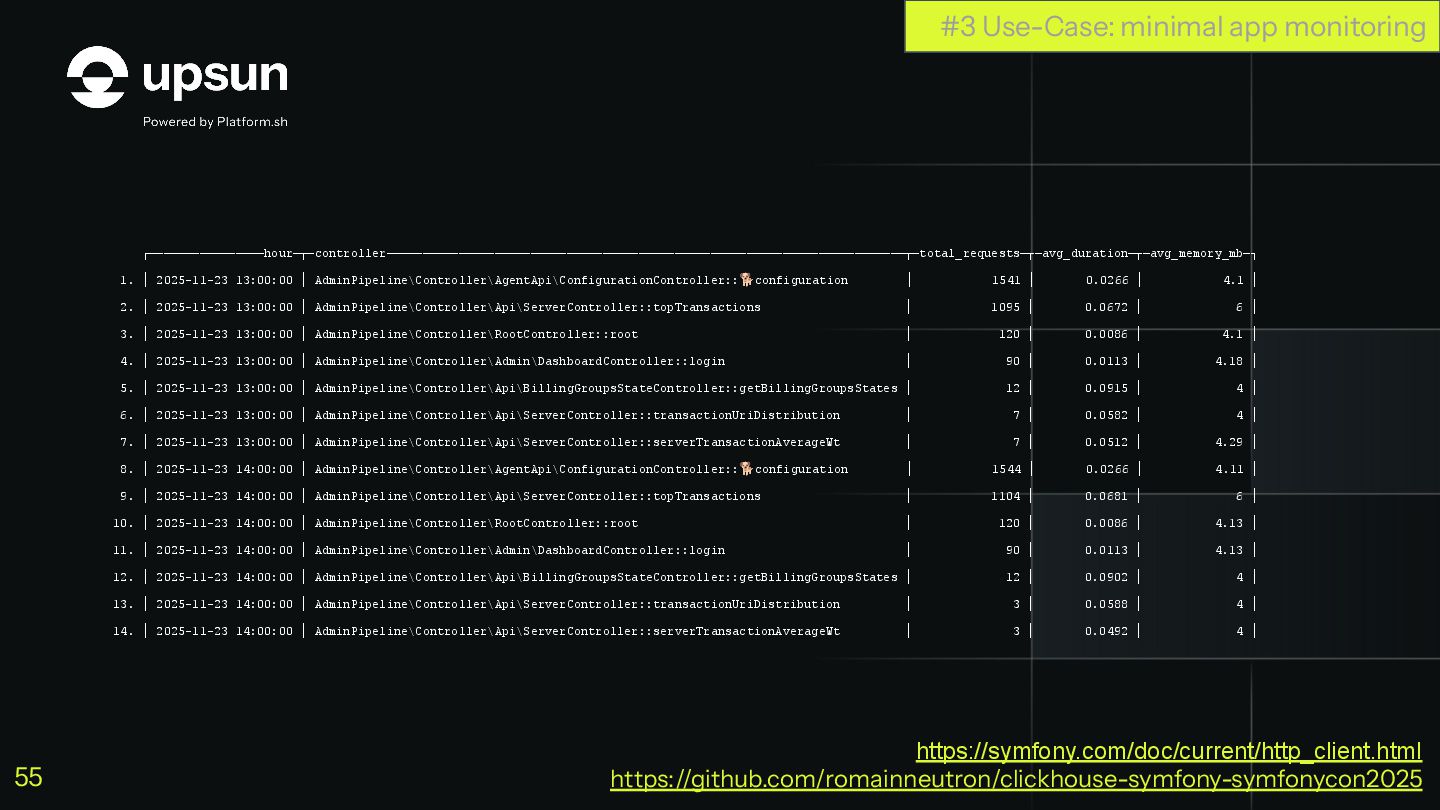Viewport: 1440px width, 810px height.
Task: Click row 9 ServerController::topTransactions controller text
Action: (x=538, y=496)
